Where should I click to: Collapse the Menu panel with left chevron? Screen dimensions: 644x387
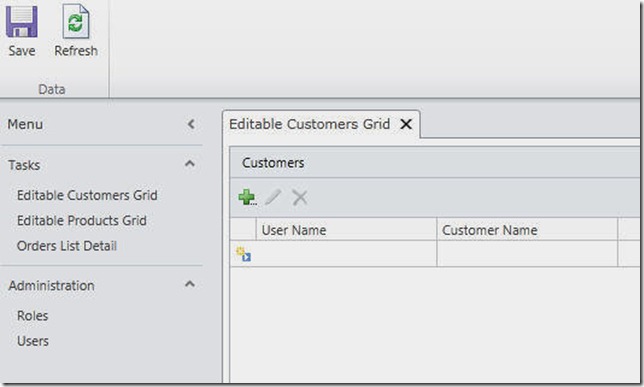191,124
